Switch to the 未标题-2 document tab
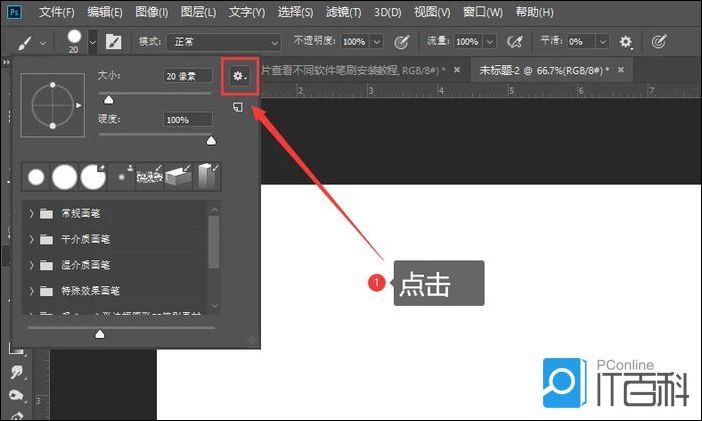Viewport: 702px width, 421px height. tap(544, 70)
